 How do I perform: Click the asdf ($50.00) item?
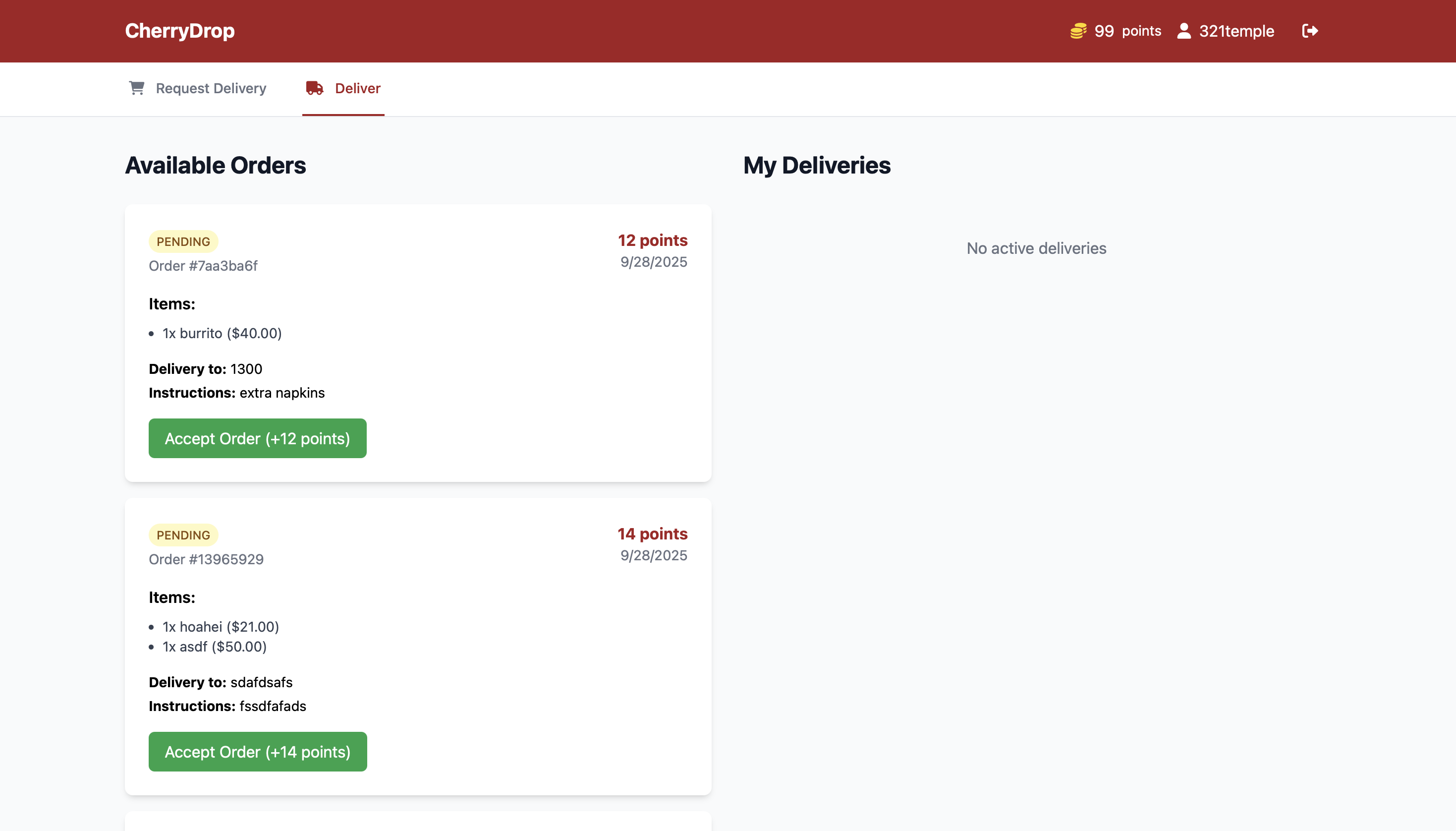pos(215,647)
